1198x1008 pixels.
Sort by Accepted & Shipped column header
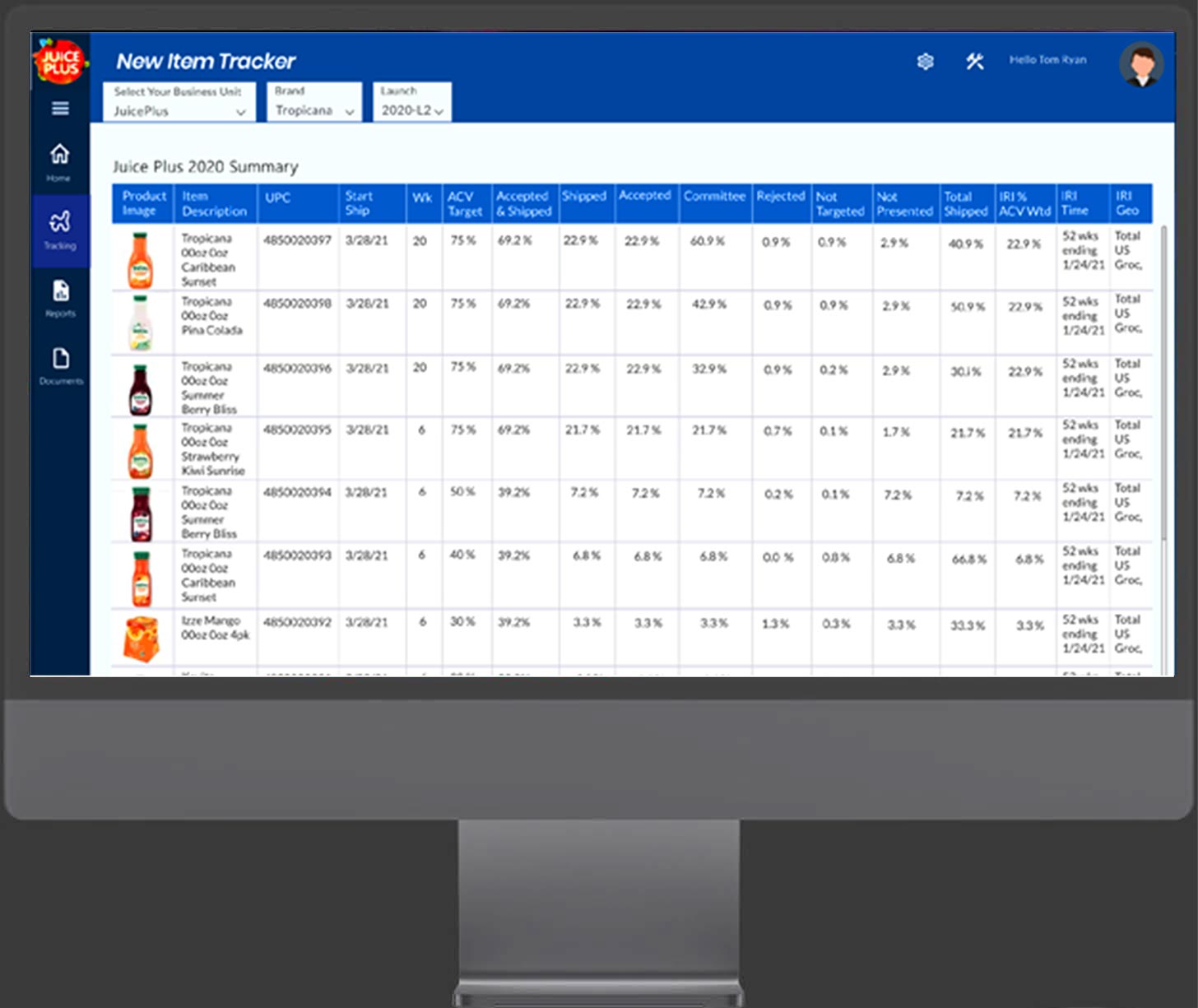524,203
